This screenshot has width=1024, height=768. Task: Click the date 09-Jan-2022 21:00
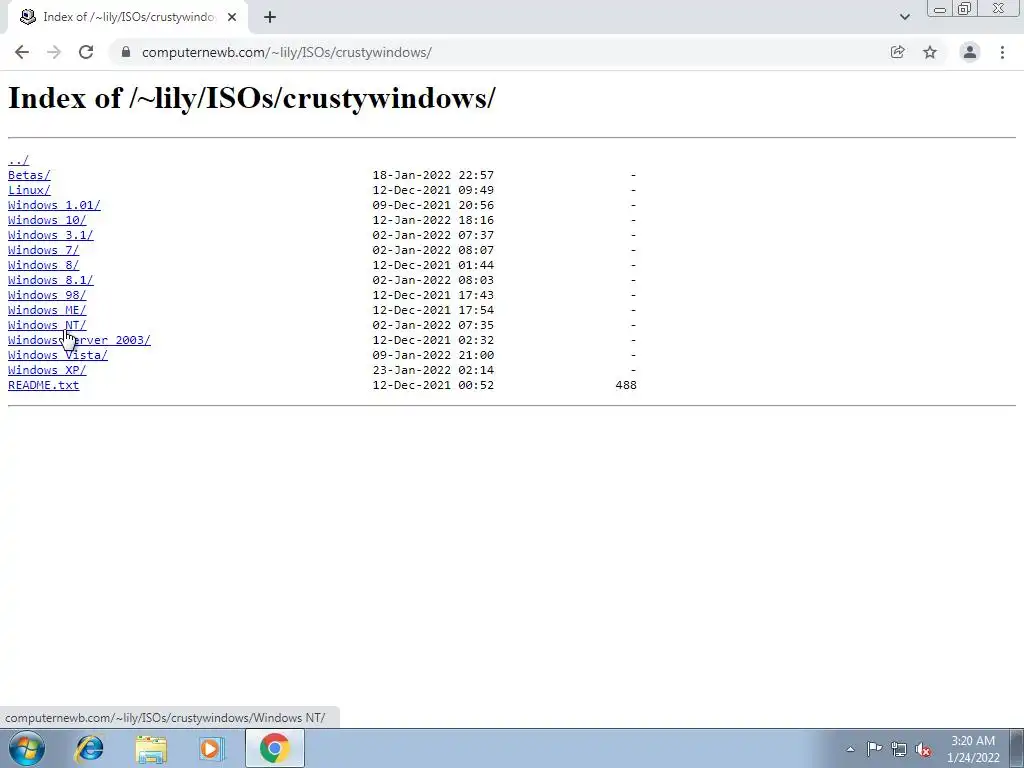pos(433,355)
